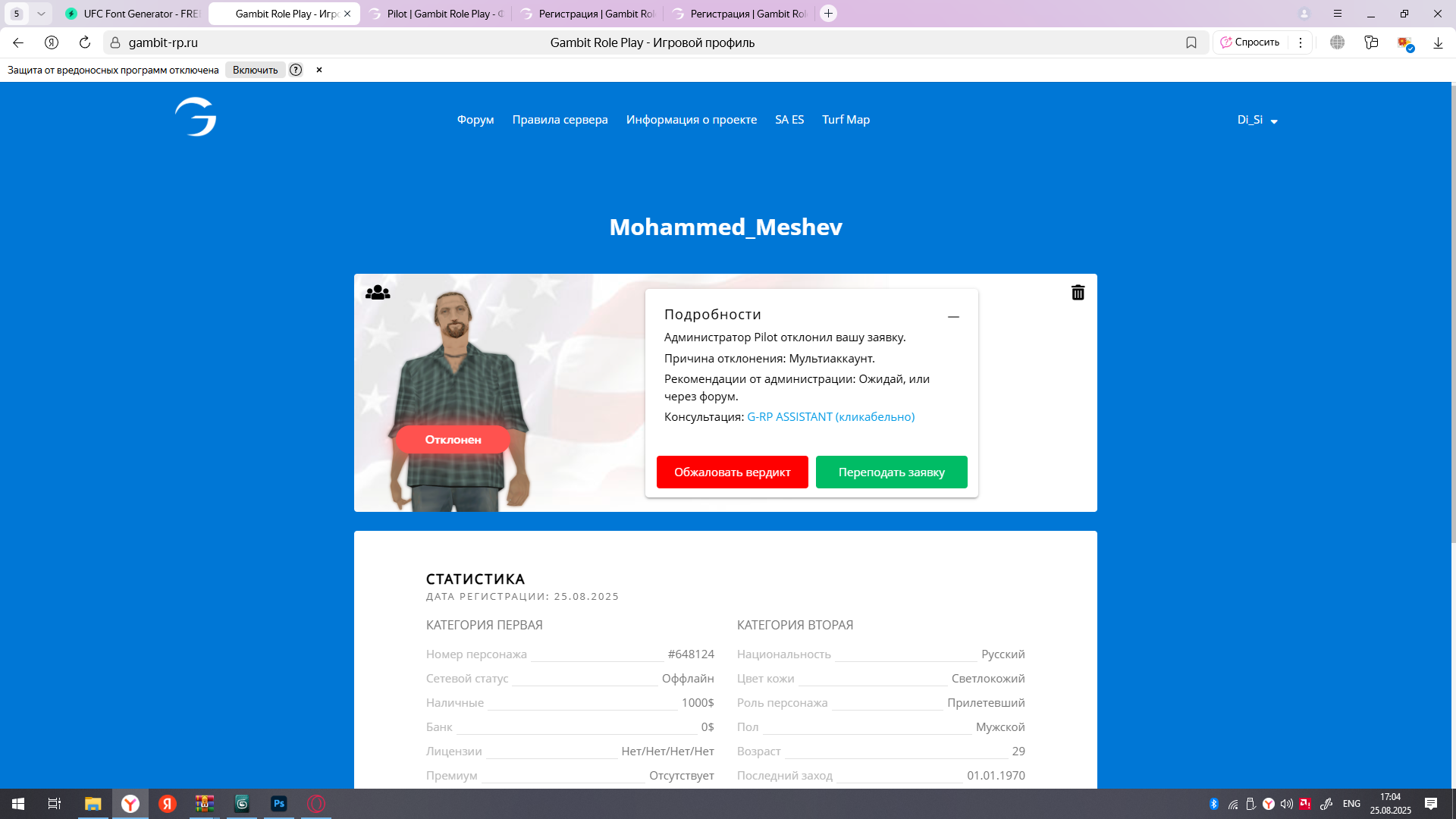
Task: Click the bookmark icon in address bar
Action: coord(1191,42)
